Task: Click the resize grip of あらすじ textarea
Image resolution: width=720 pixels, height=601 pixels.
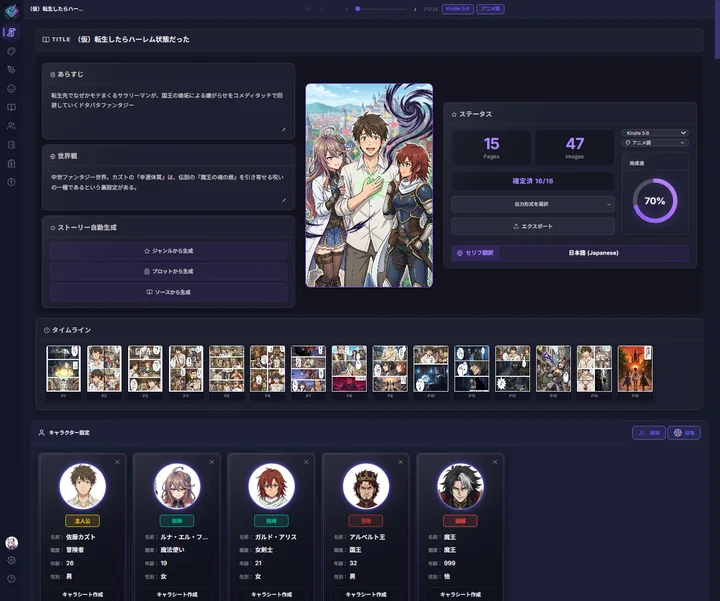Action: tap(284, 129)
